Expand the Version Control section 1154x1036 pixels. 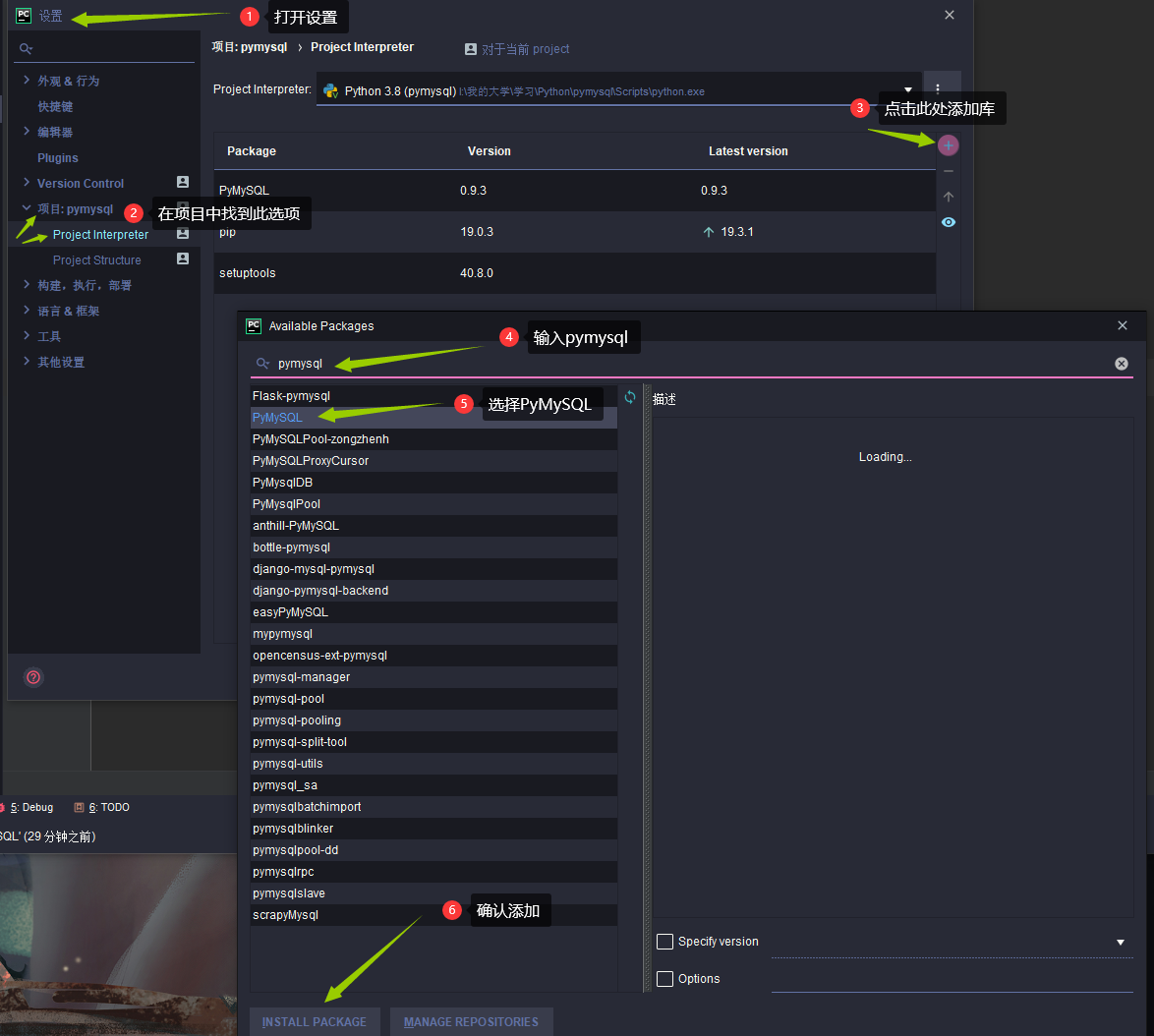(x=27, y=182)
